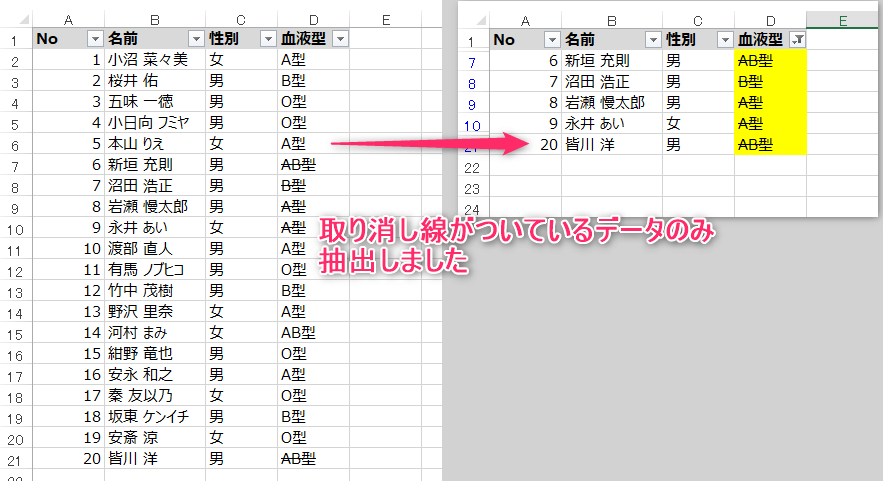The height and width of the screenshot is (481, 883).
Task: Select column B header in left table
Action: [154, 19]
